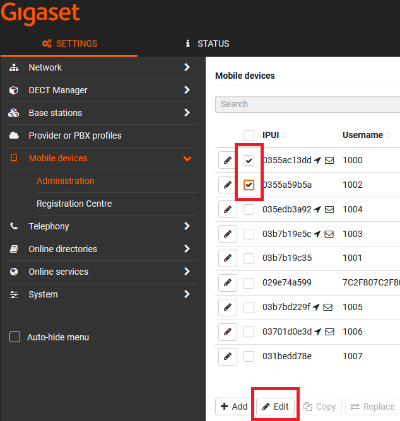This screenshot has width=400, height=421.
Task: Click the pencil icon beside username 1004
Action: [x=227, y=209]
